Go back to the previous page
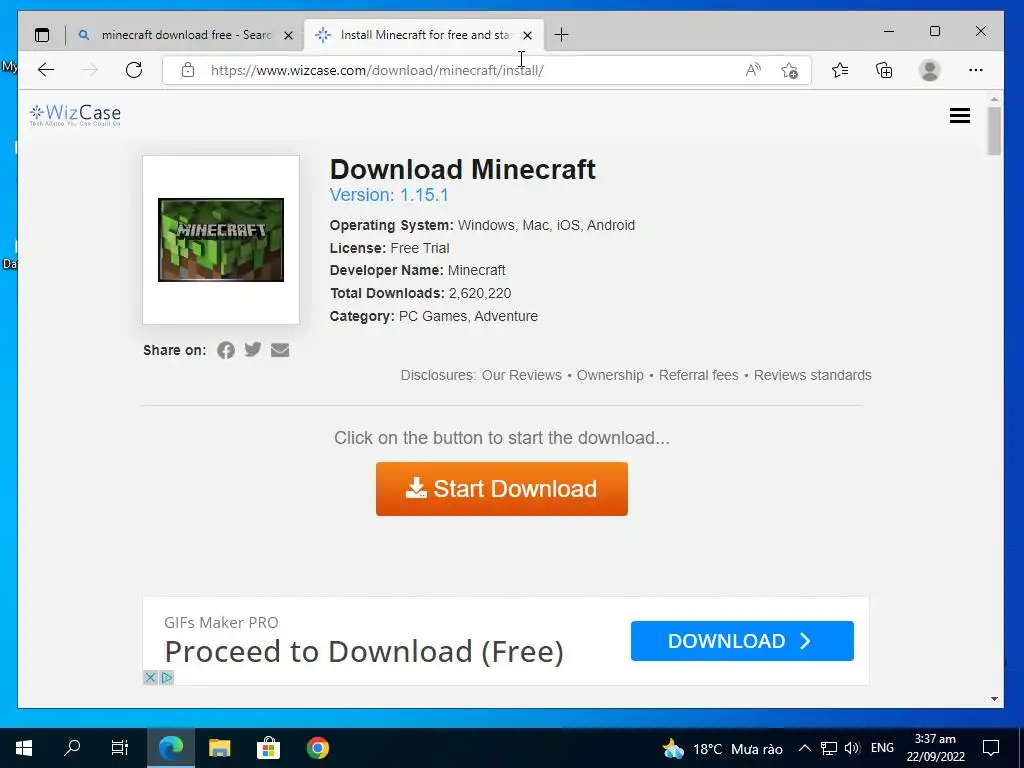This screenshot has width=1024, height=768. point(46,70)
